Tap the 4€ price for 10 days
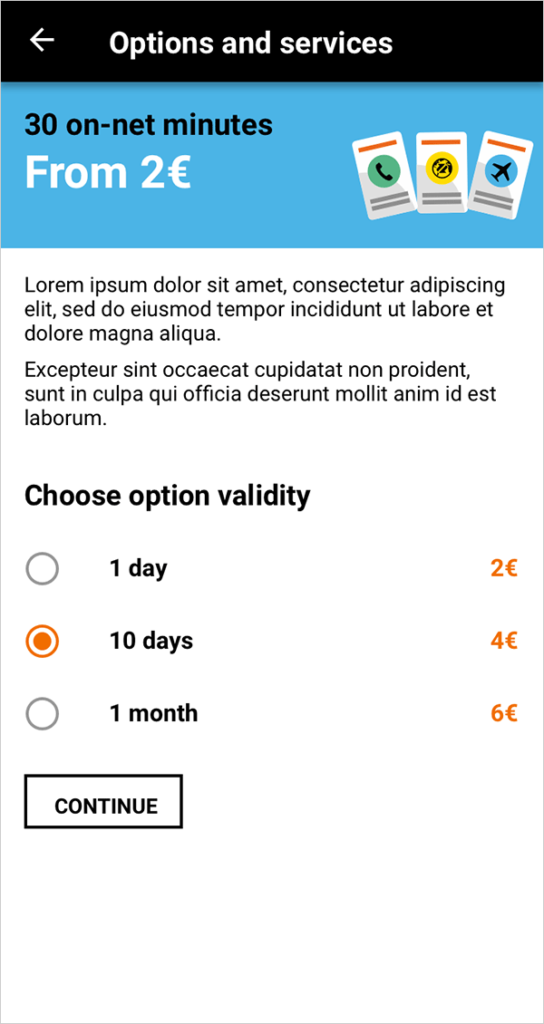The height and width of the screenshot is (1024, 544). click(504, 641)
